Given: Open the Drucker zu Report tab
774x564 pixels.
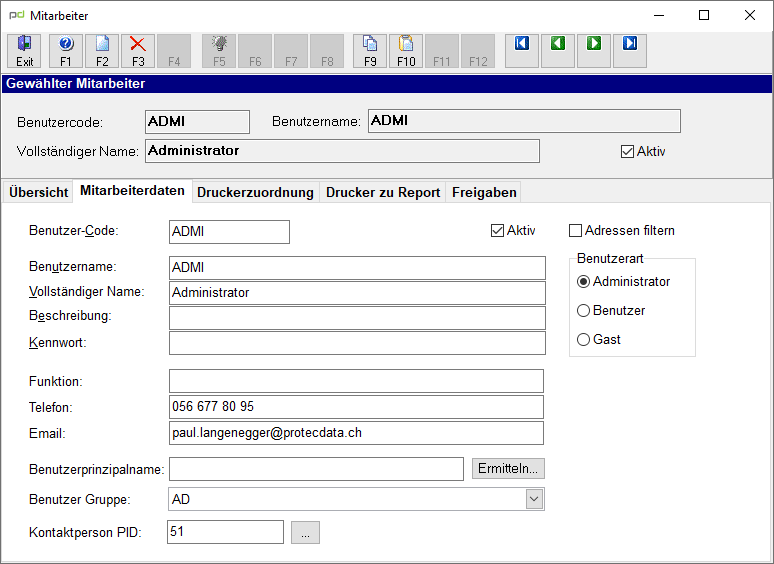Looking at the screenshot, I should click(383, 192).
